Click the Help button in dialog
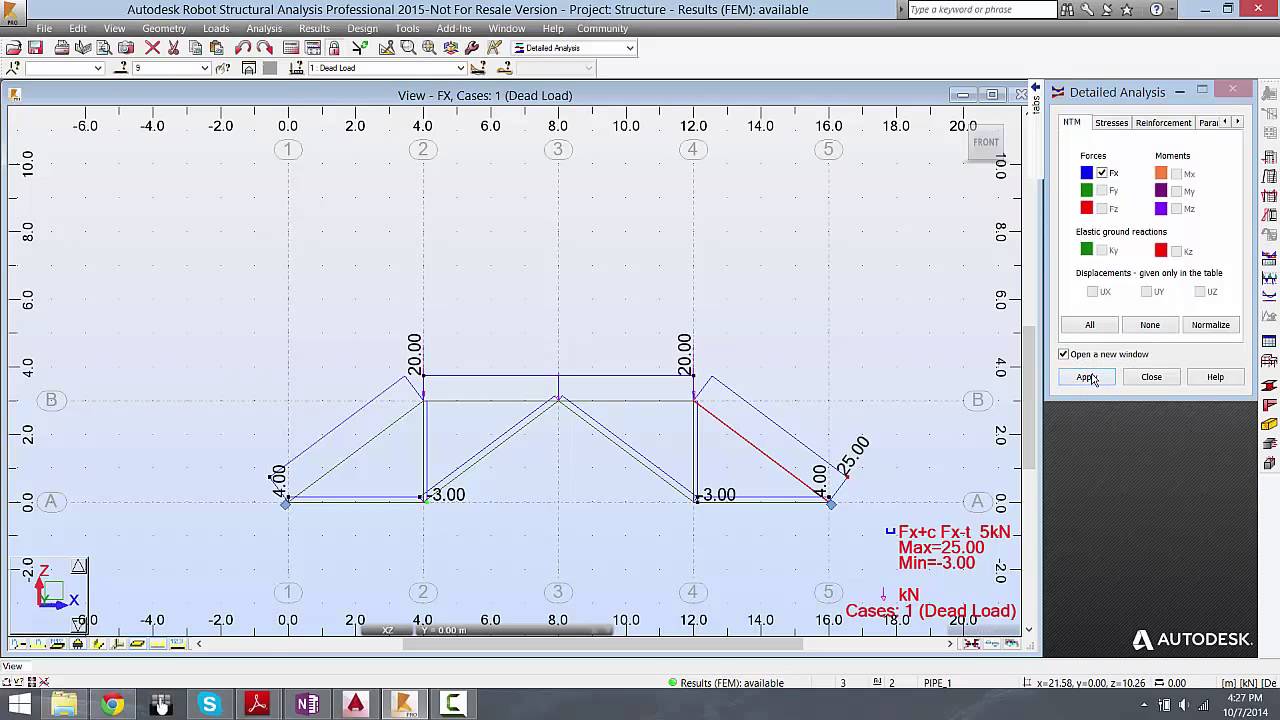The height and width of the screenshot is (720, 1280). 1215,377
